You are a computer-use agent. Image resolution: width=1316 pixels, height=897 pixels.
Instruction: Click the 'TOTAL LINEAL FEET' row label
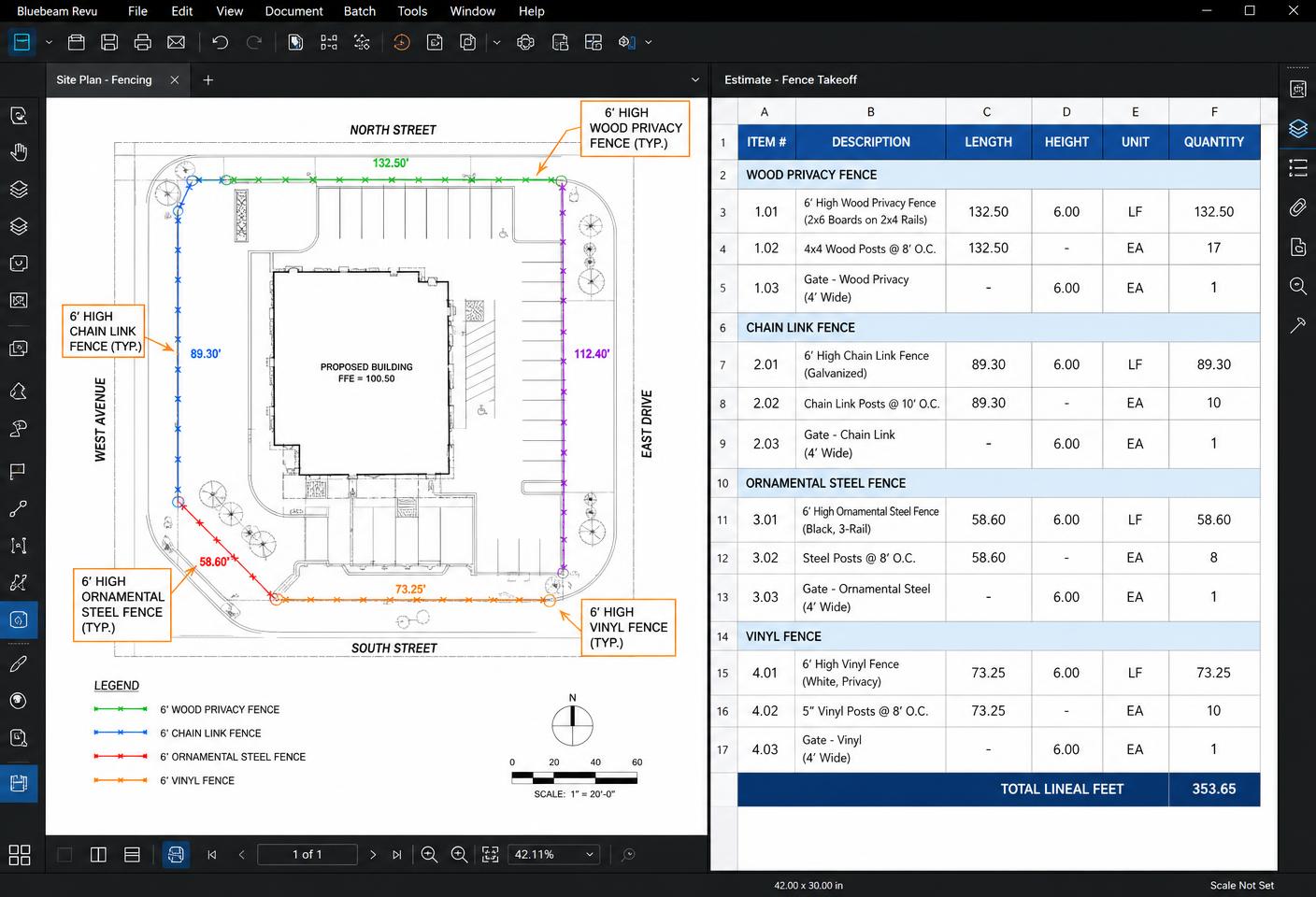(x=1062, y=790)
